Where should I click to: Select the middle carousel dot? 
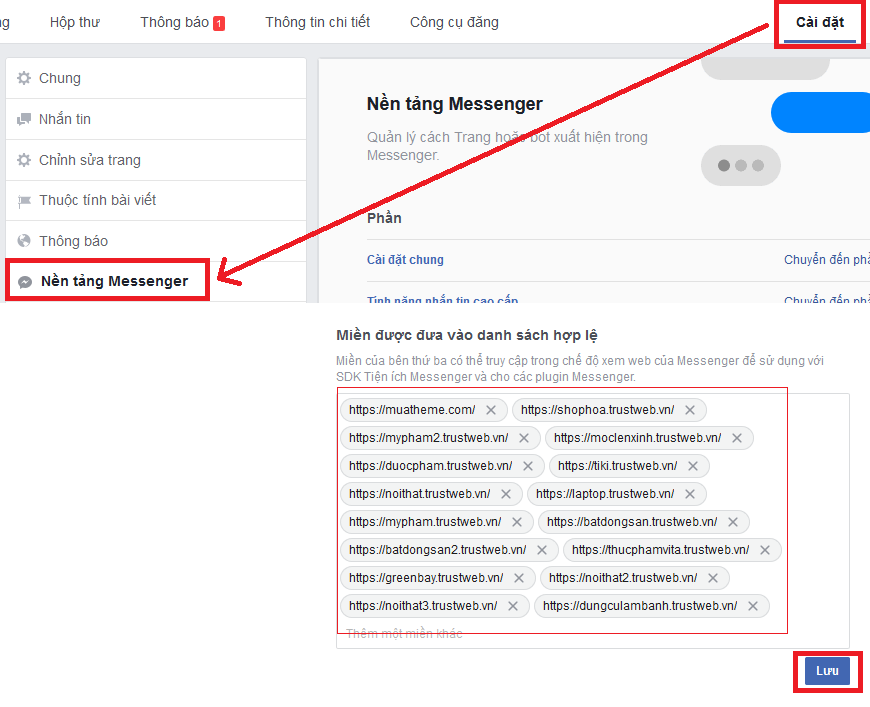click(740, 165)
